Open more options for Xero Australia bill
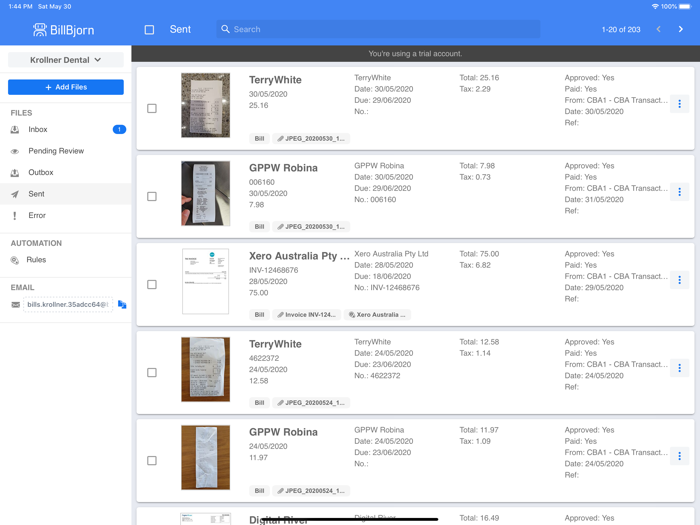This screenshot has width=700, height=525. point(679,280)
